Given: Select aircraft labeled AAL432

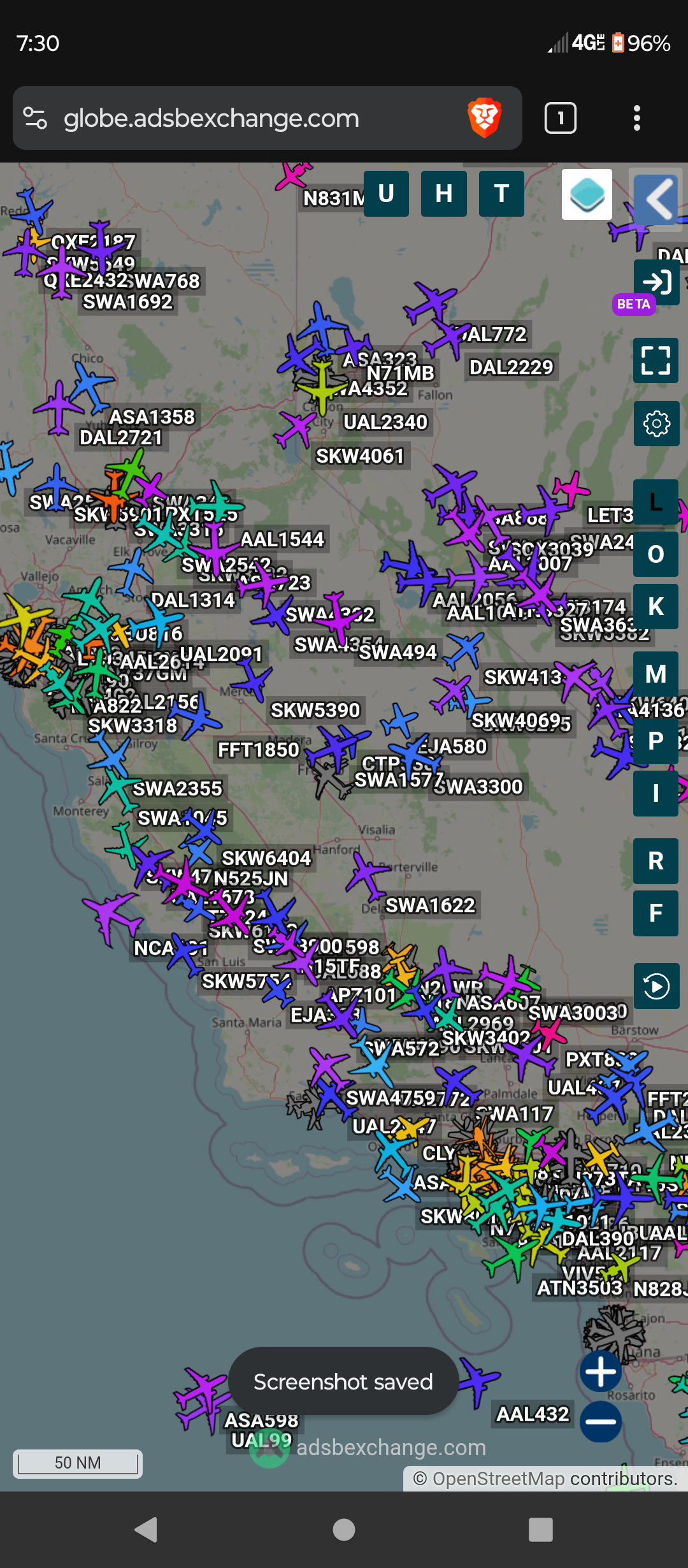Looking at the screenshot, I should tap(479, 1382).
